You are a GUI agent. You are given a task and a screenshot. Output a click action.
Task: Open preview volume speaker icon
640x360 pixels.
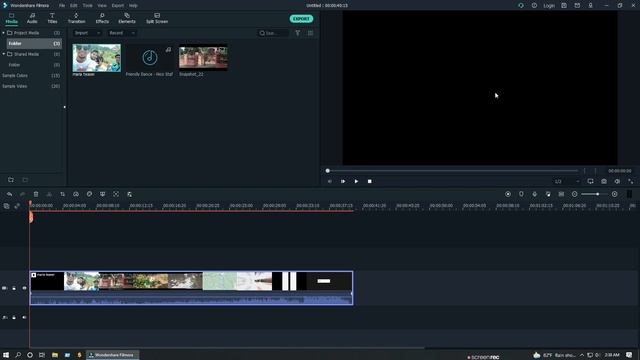coord(618,181)
